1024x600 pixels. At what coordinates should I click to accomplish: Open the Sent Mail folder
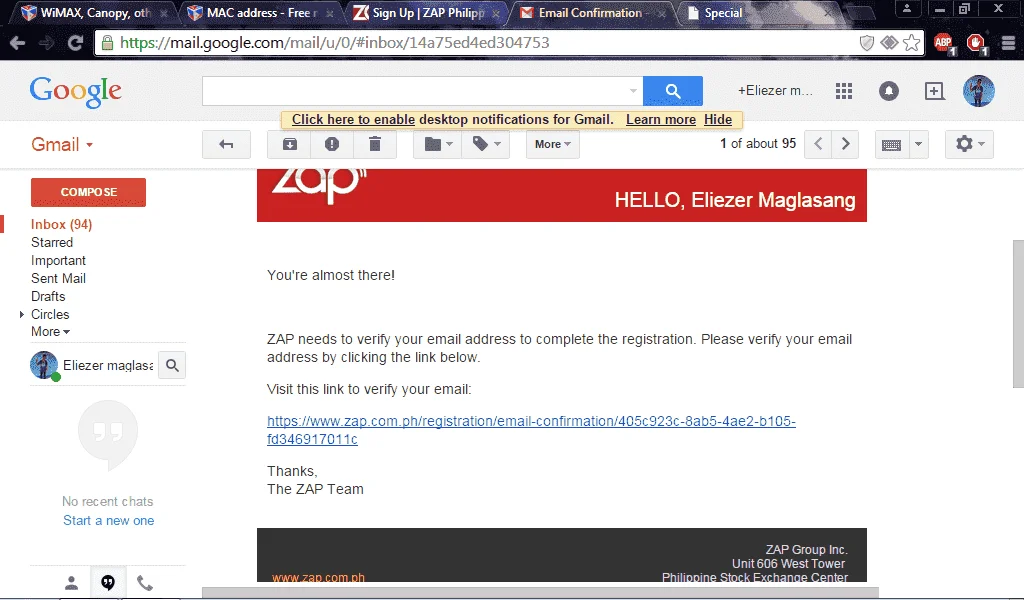[58, 278]
